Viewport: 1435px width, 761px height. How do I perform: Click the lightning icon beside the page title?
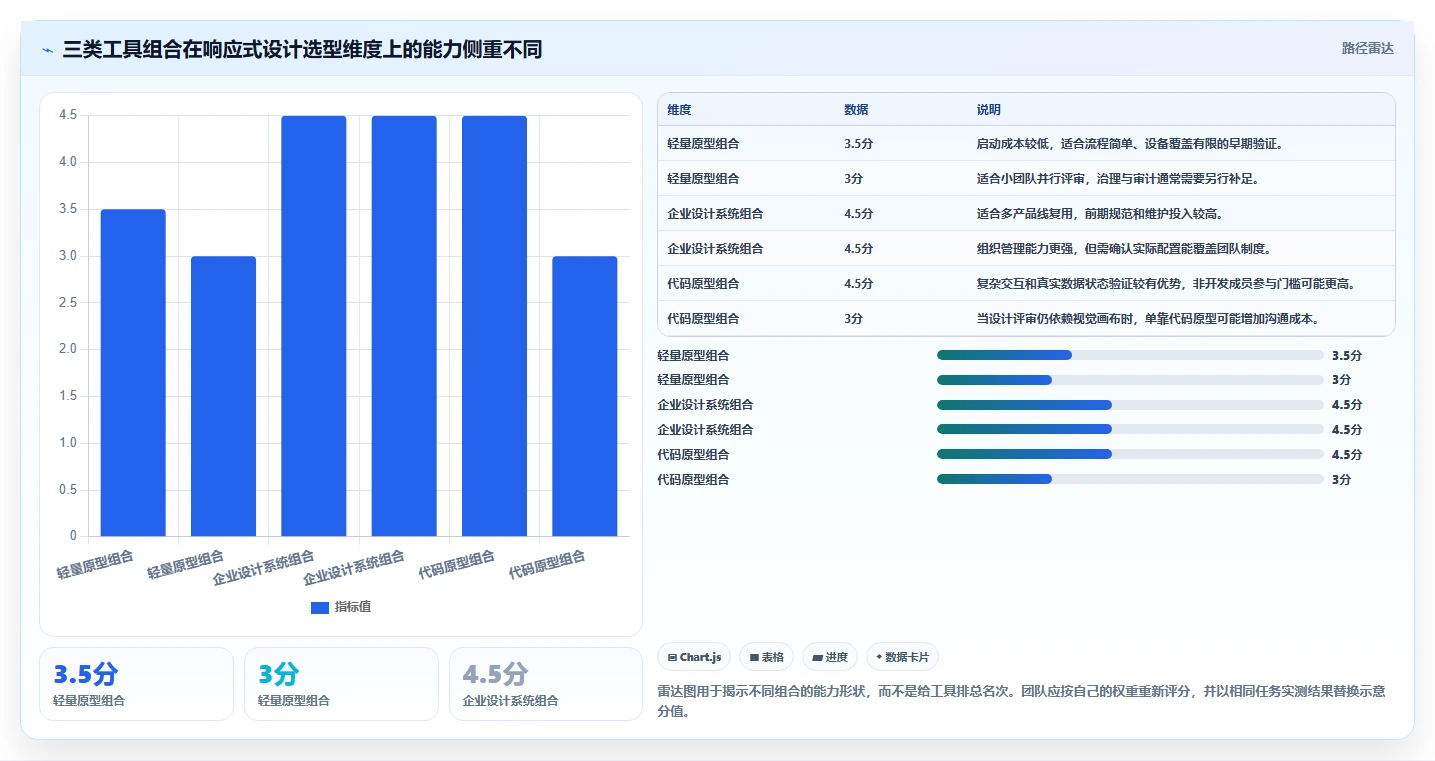pyautogui.click(x=48, y=50)
